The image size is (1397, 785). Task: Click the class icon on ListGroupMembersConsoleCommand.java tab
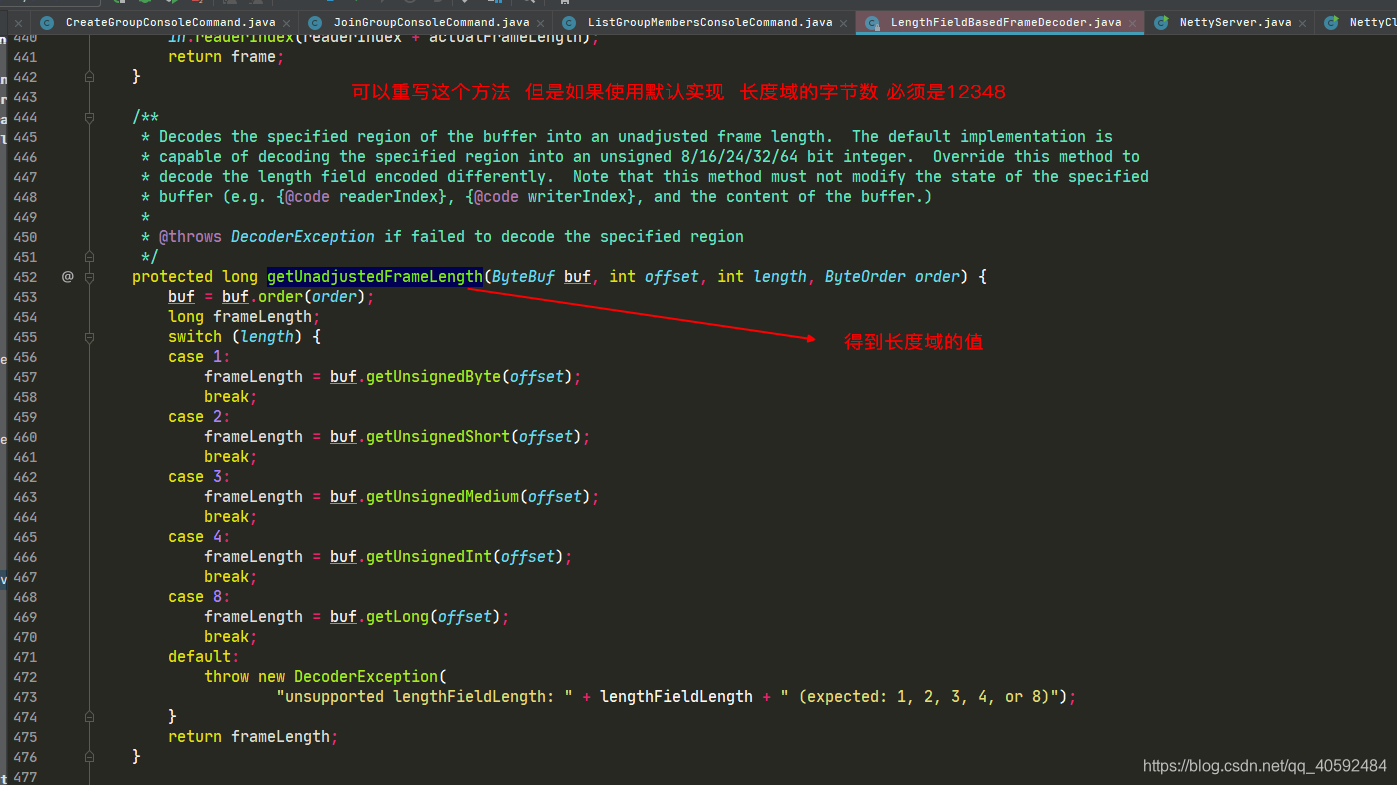click(569, 22)
